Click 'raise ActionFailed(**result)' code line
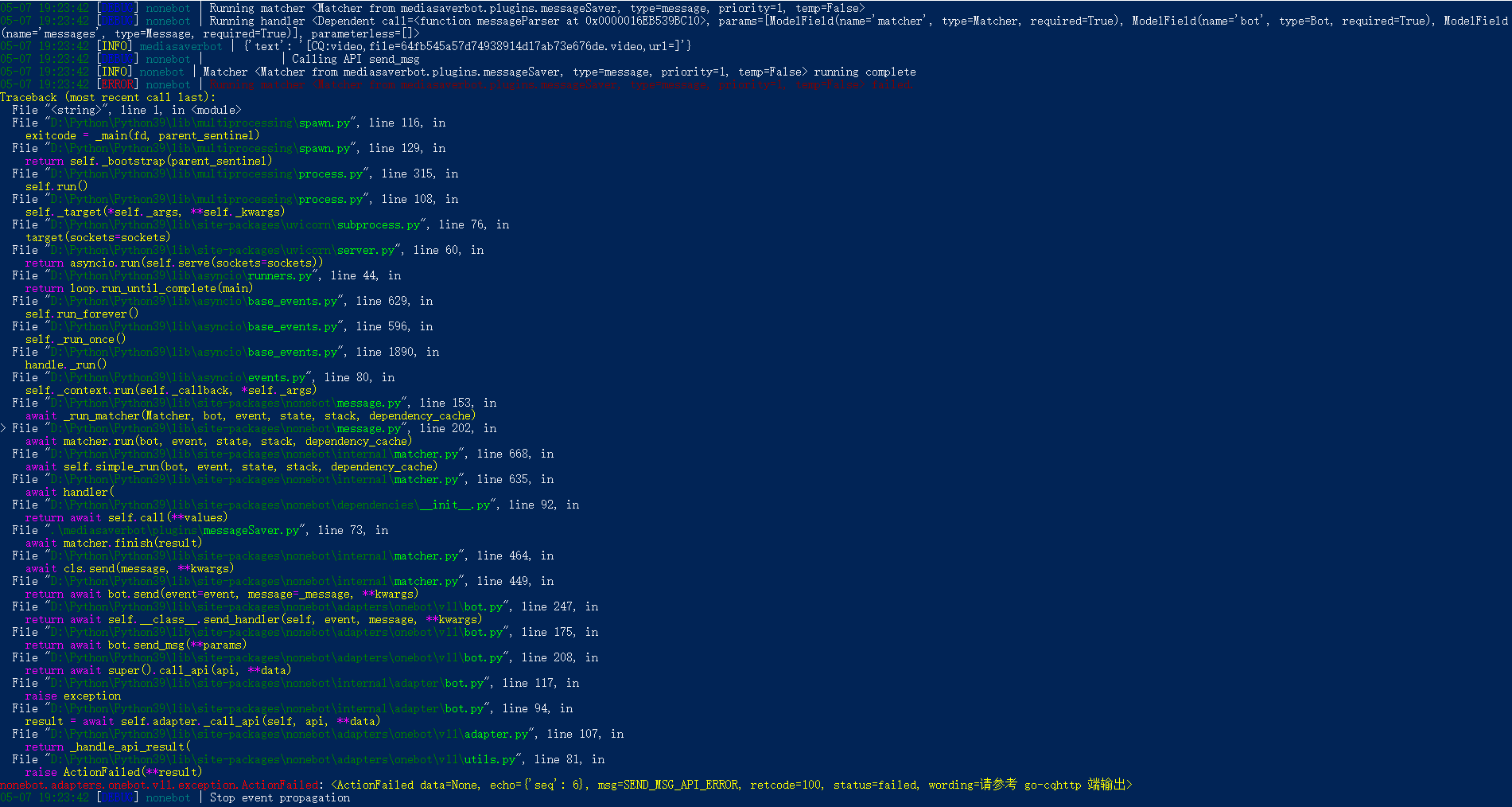 [114, 772]
